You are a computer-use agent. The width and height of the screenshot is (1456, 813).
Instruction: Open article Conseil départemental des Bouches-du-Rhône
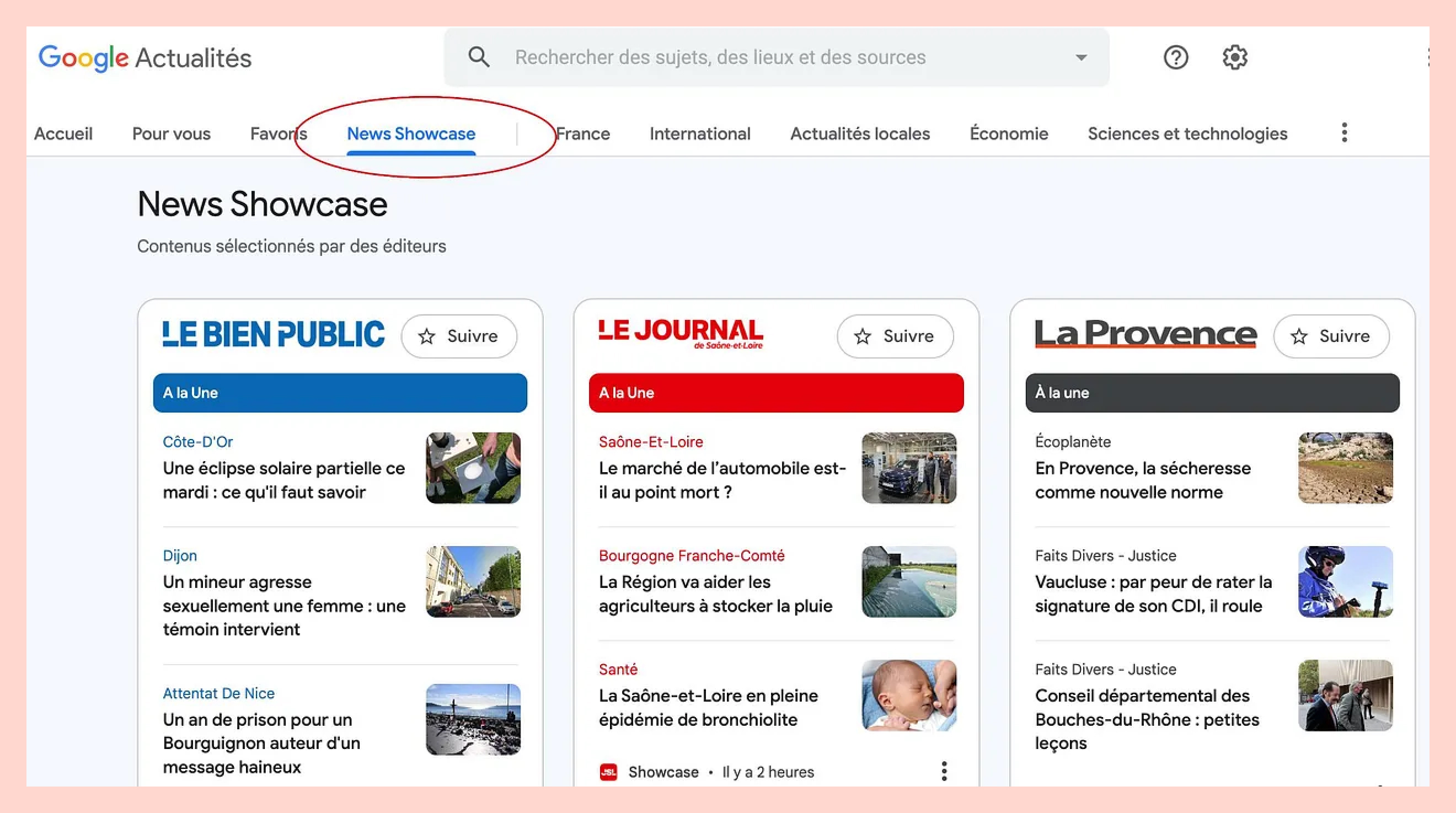(x=1147, y=719)
